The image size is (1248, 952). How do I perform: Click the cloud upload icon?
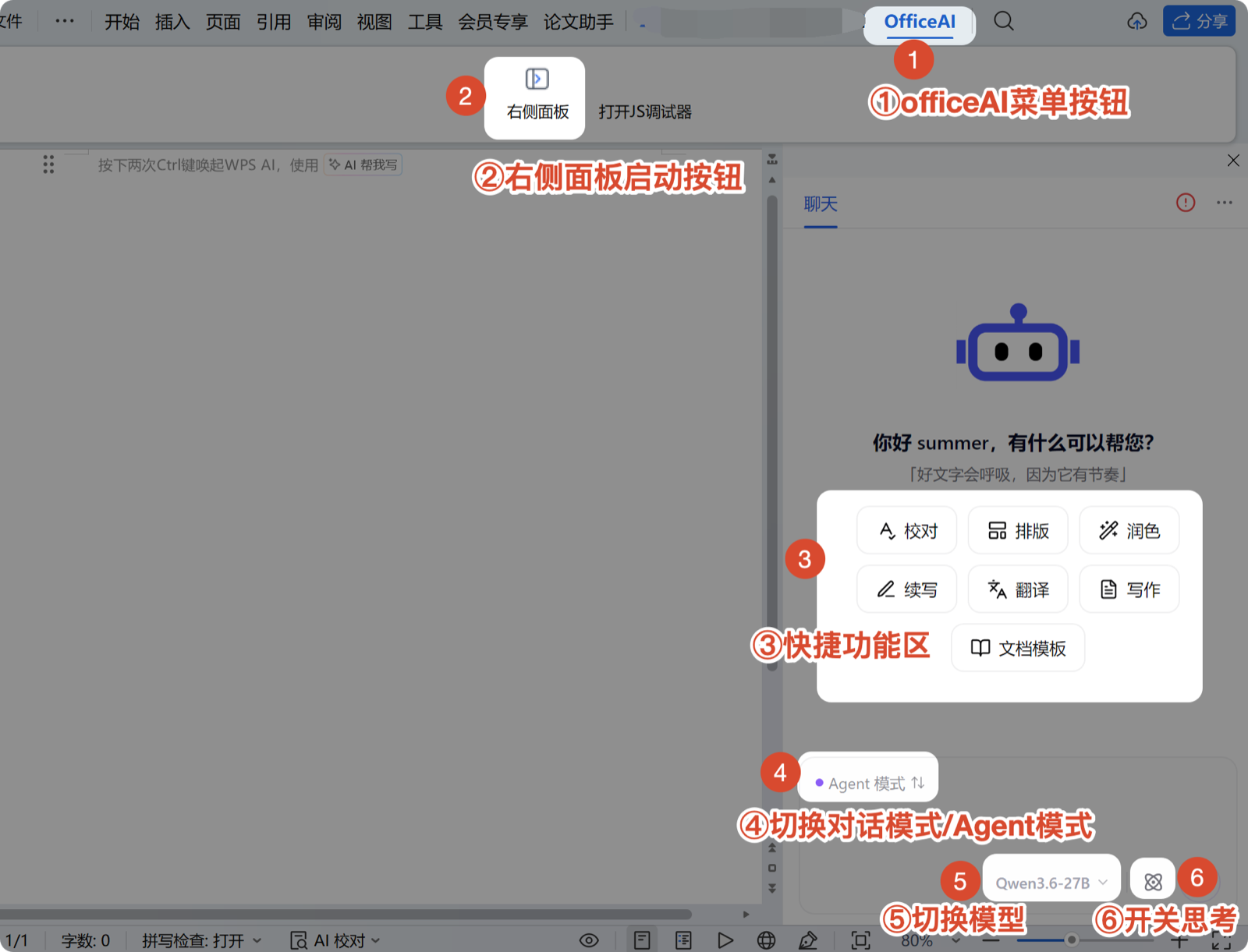click(1137, 21)
